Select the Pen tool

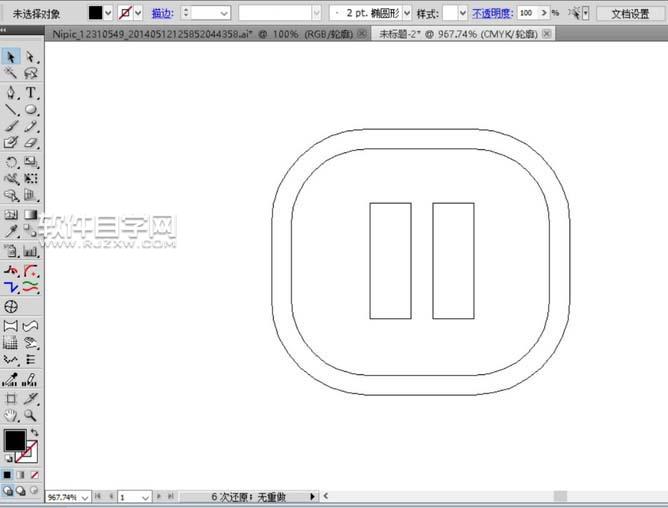tap(11, 92)
